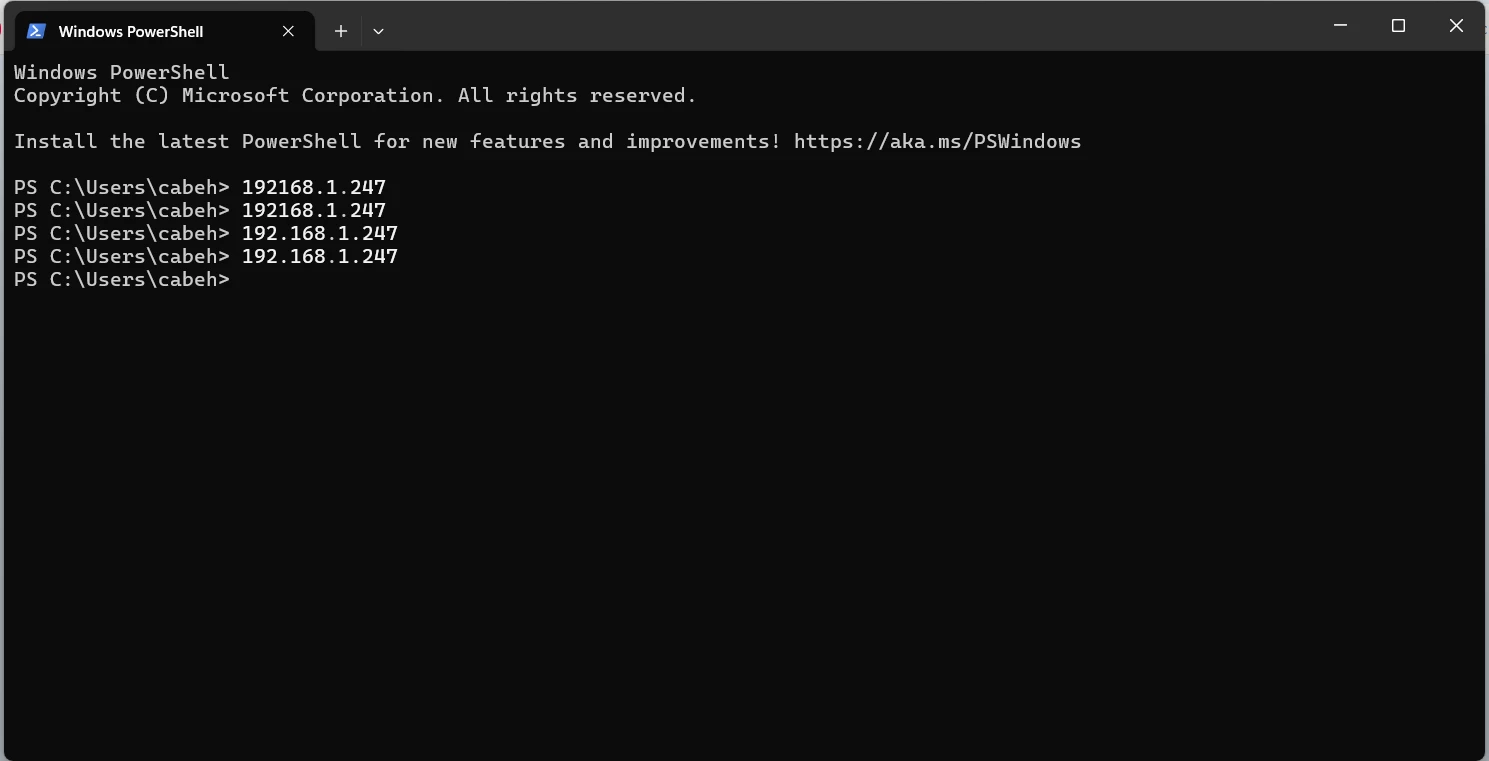Click the second 192168.1.247 command entry
This screenshot has width=1489, height=761.
coord(313,210)
